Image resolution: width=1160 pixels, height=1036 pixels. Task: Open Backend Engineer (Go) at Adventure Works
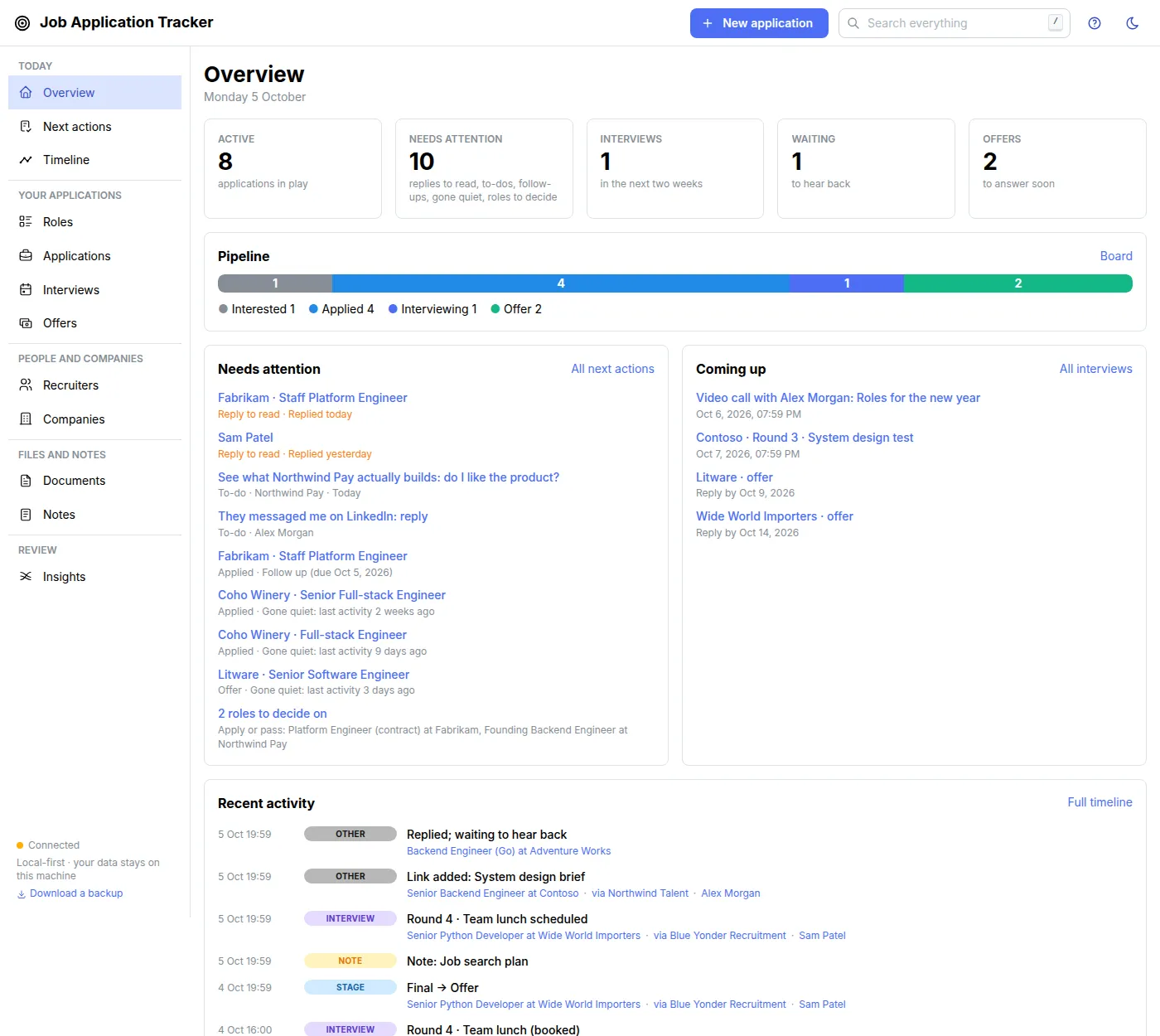click(509, 851)
